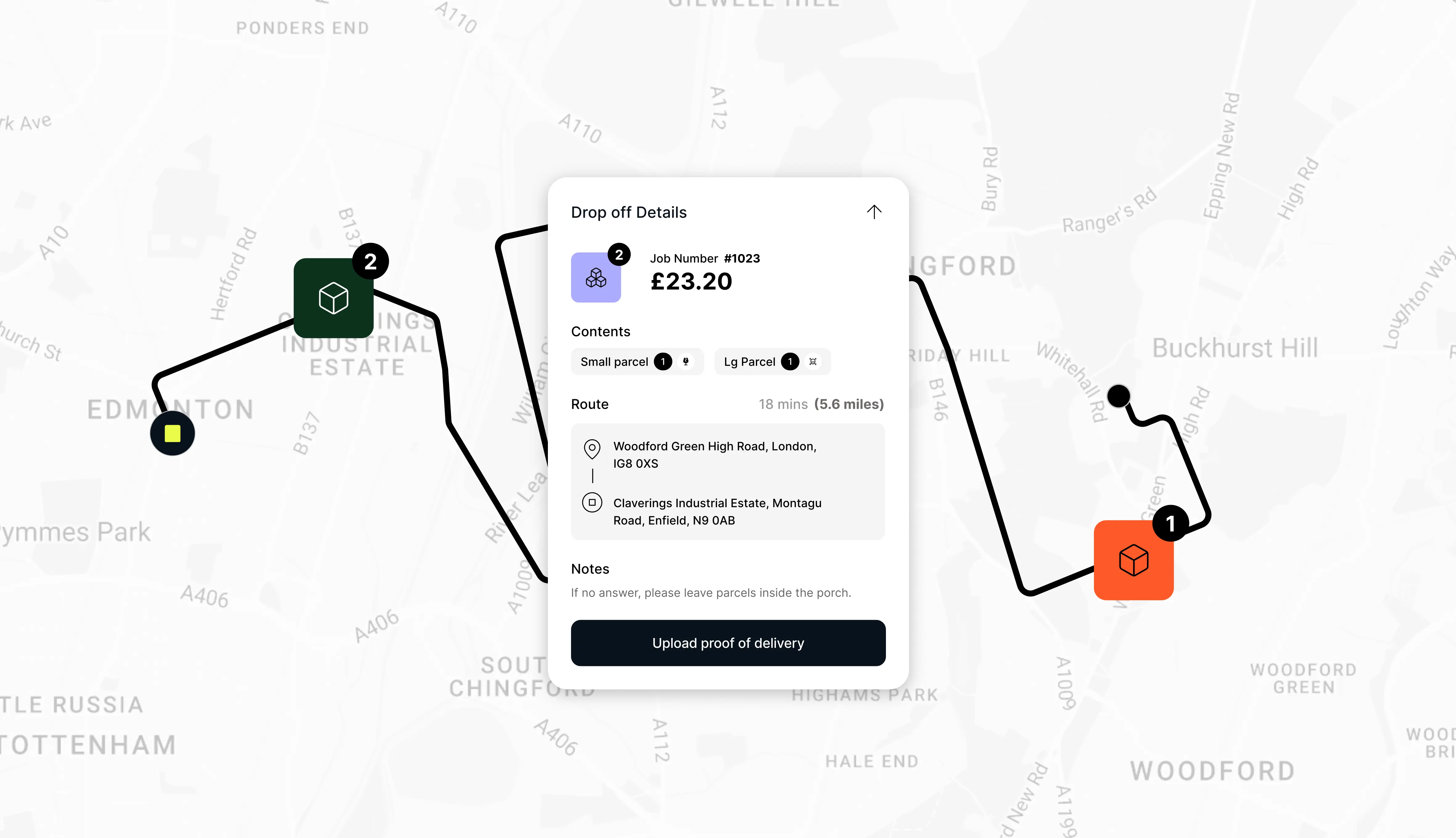Screen dimensions: 1456x838
Task: Collapse the Drop off Details card arrow
Action: 874,212
